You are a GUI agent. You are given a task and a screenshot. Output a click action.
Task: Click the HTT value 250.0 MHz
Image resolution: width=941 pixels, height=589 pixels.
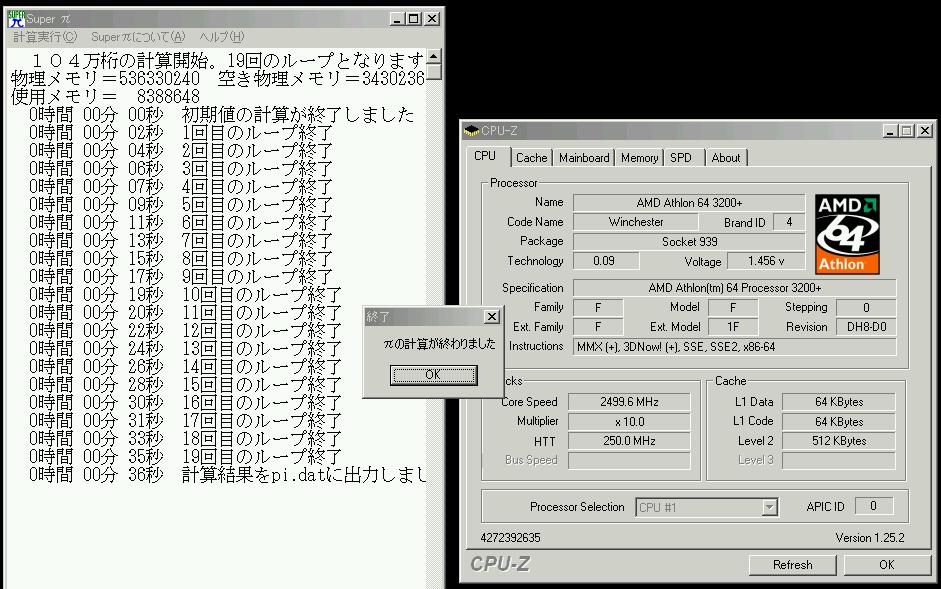click(629, 441)
